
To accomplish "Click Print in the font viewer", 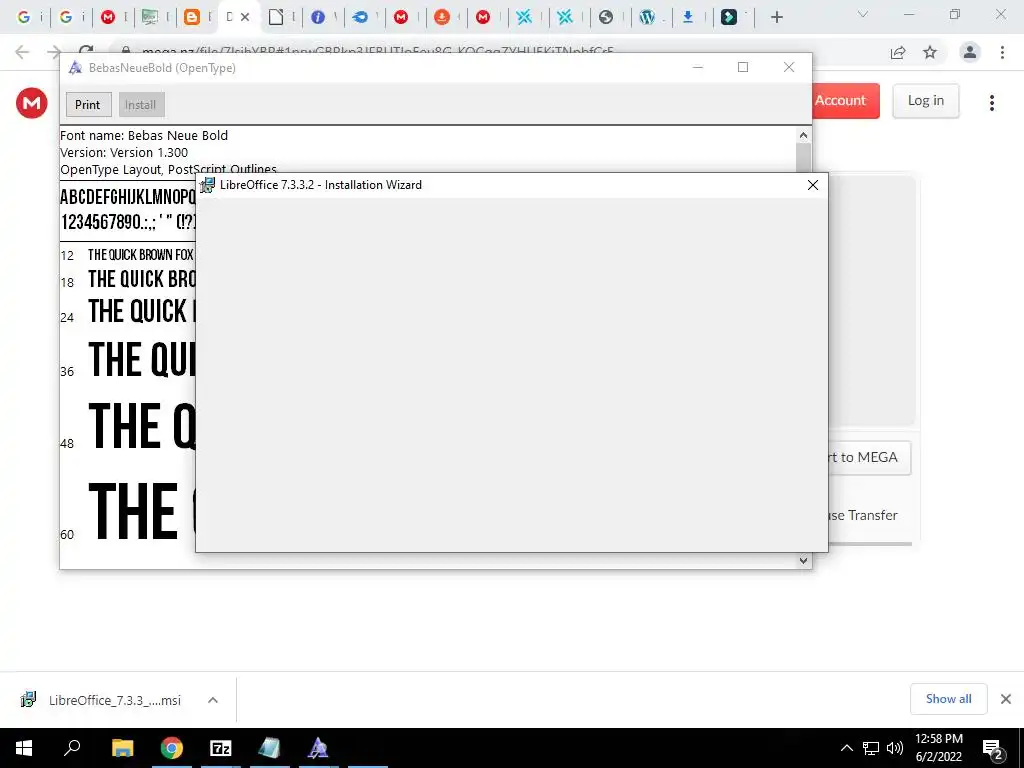I will [88, 104].
